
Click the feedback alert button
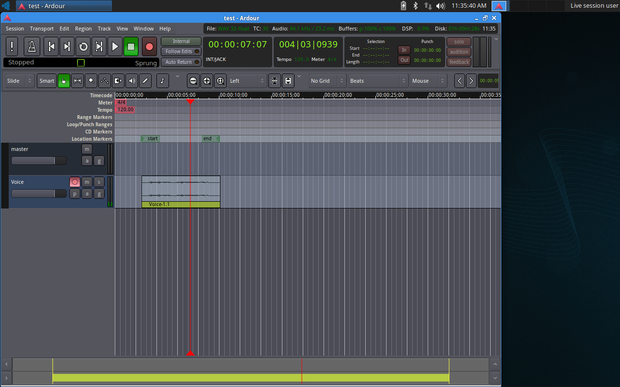459,62
